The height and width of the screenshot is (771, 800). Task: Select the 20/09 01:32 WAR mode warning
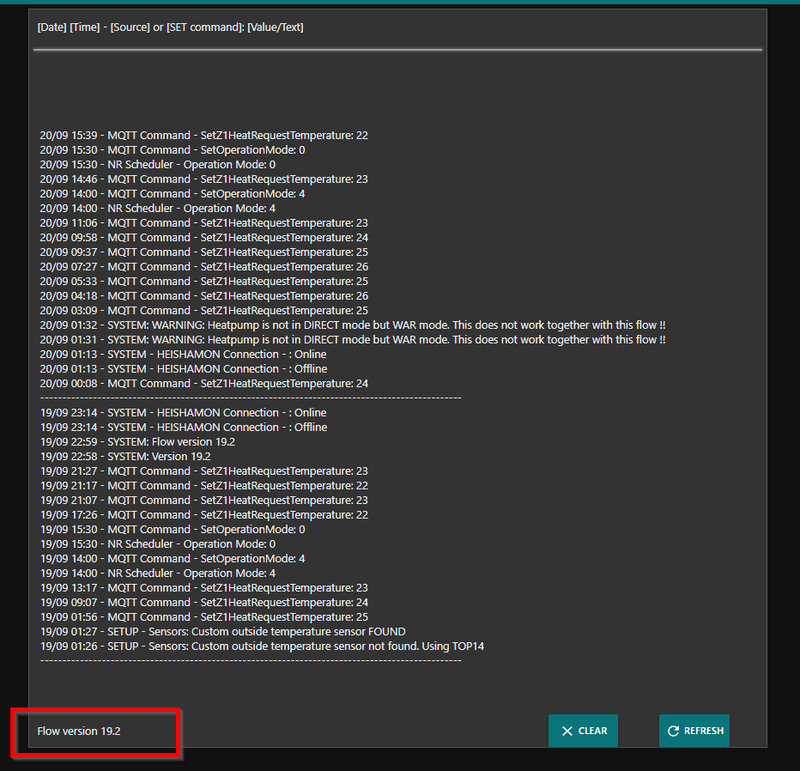click(x=353, y=325)
